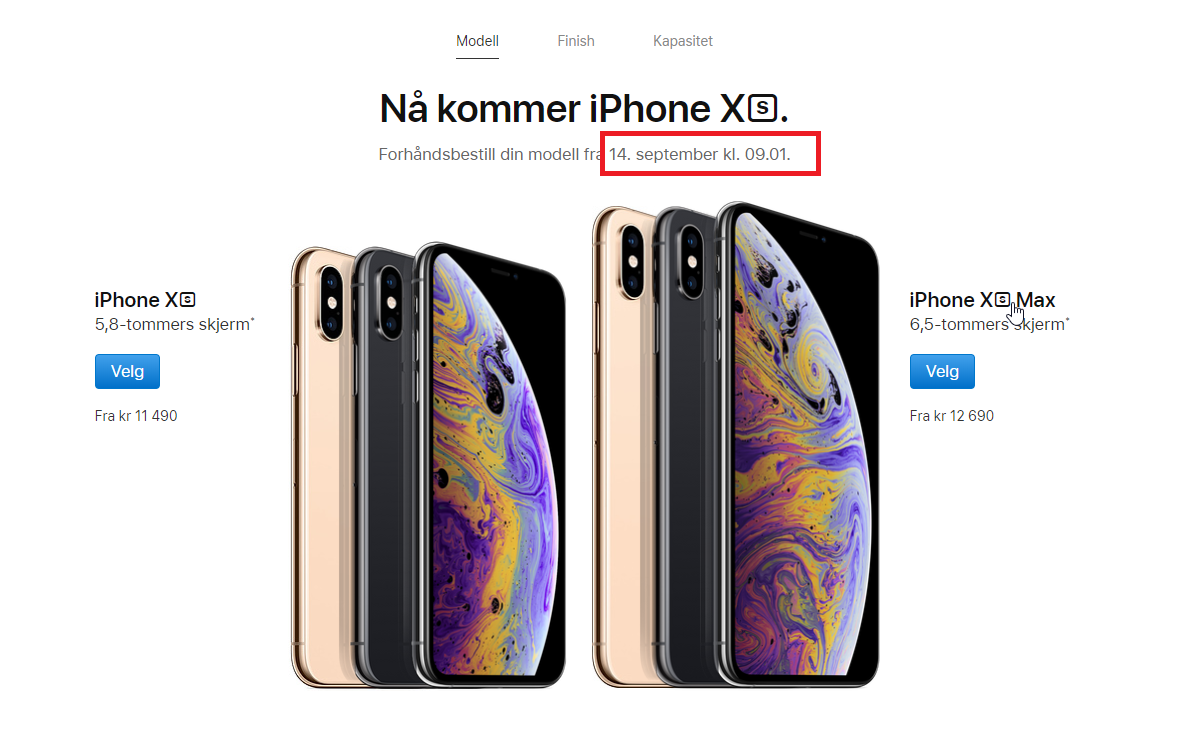Click S badge in iPhone XS Max label
The image size is (1202, 737).
point(1002,299)
